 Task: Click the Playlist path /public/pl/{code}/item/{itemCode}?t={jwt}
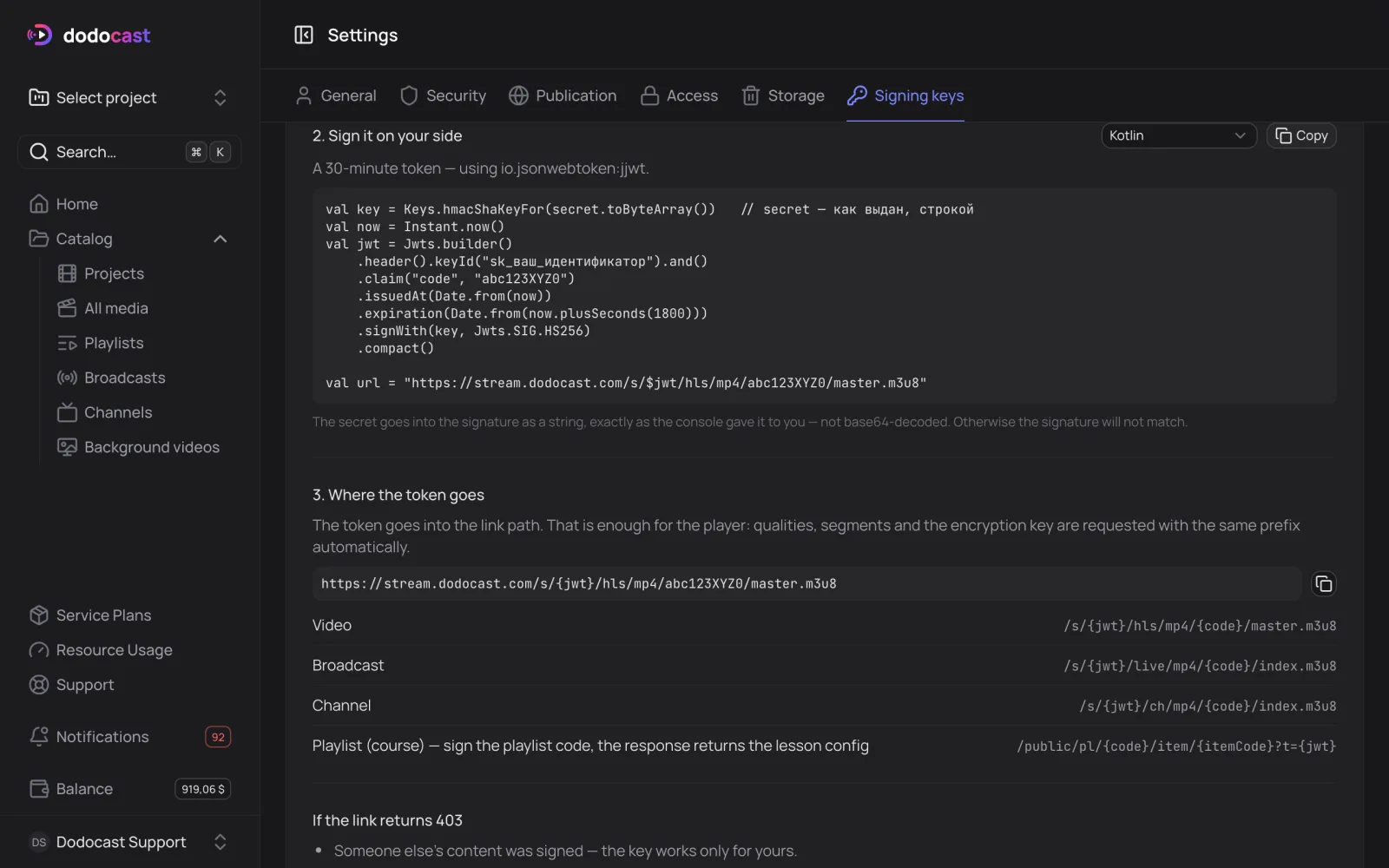point(1176,746)
